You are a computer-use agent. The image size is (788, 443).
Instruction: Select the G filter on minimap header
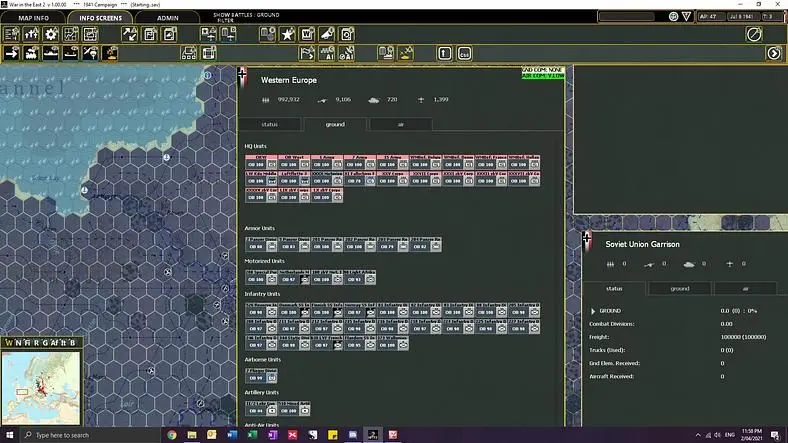[45, 343]
